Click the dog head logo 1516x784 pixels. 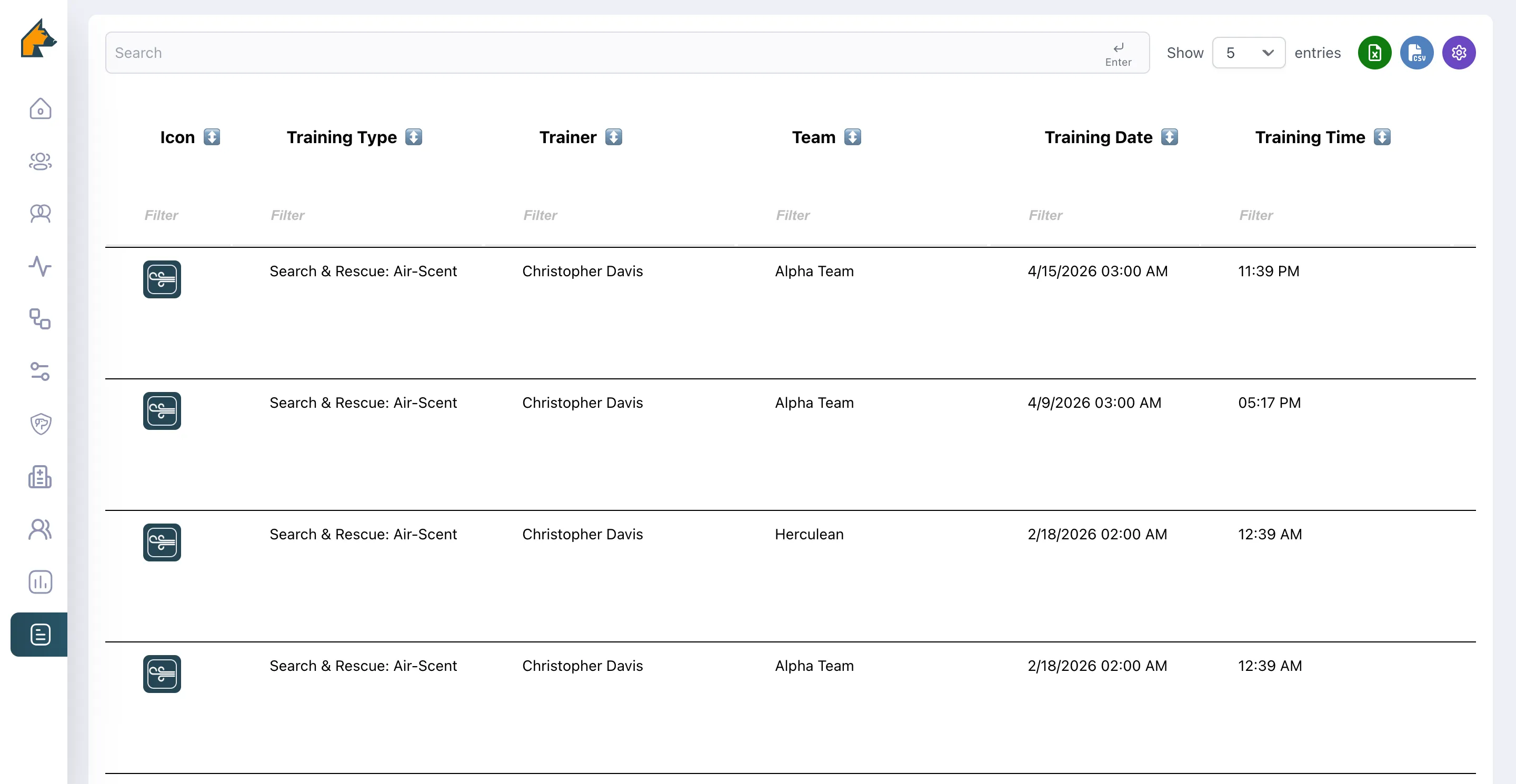point(38,38)
